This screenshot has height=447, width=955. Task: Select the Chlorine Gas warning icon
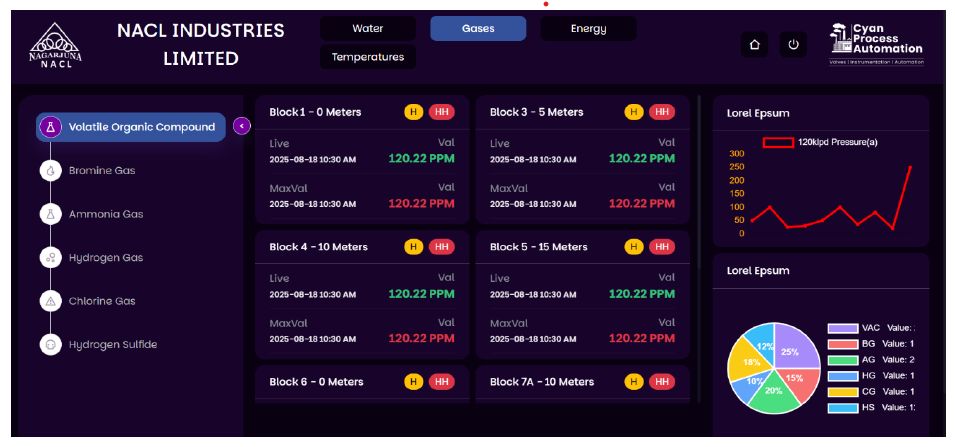point(50,301)
